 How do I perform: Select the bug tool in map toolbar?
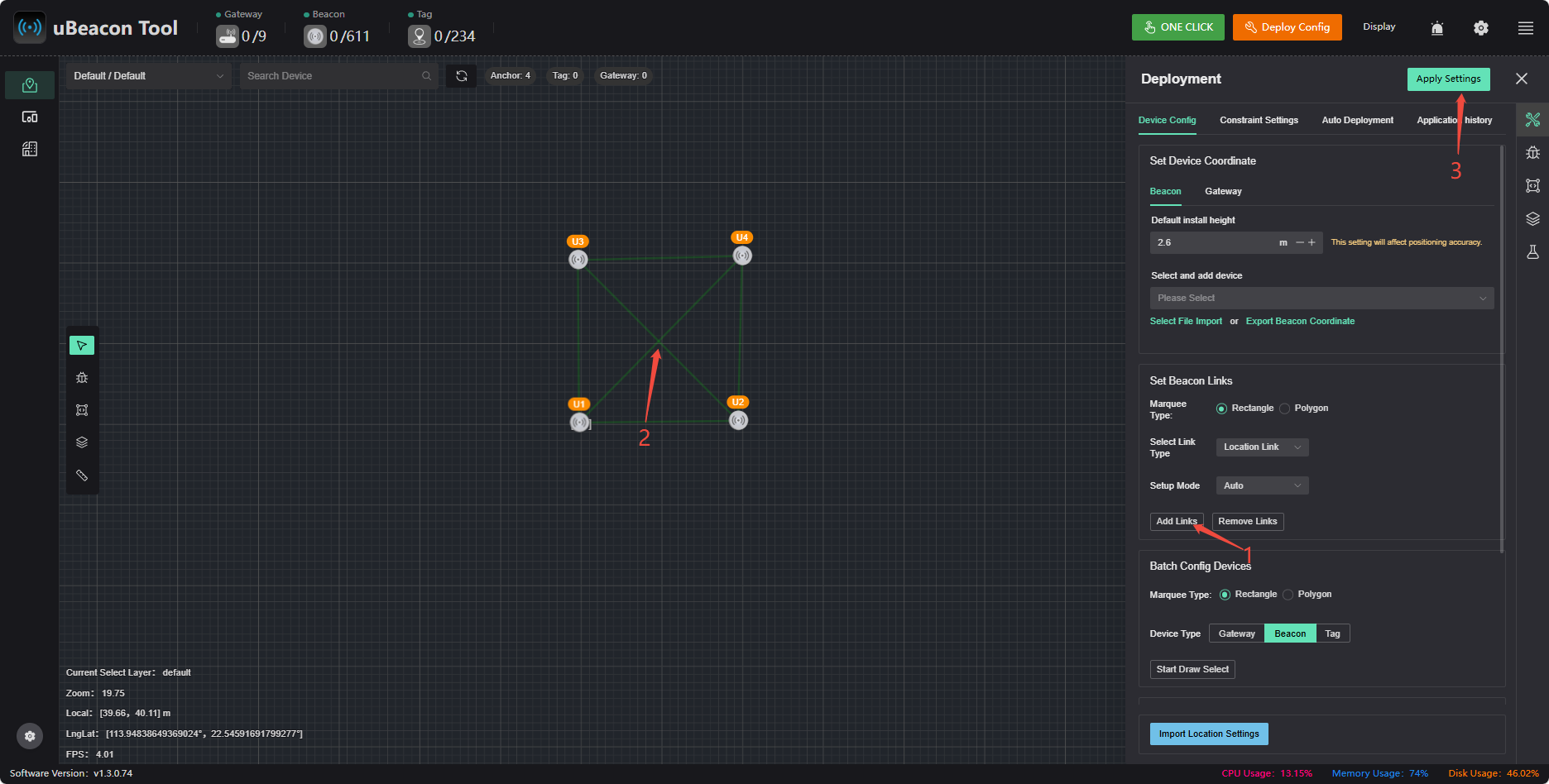click(82, 378)
